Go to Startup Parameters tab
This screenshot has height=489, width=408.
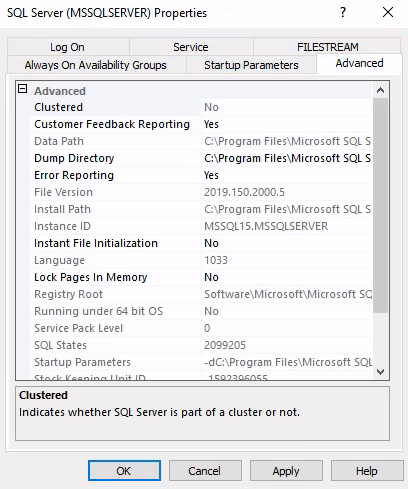(x=251, y=65)
